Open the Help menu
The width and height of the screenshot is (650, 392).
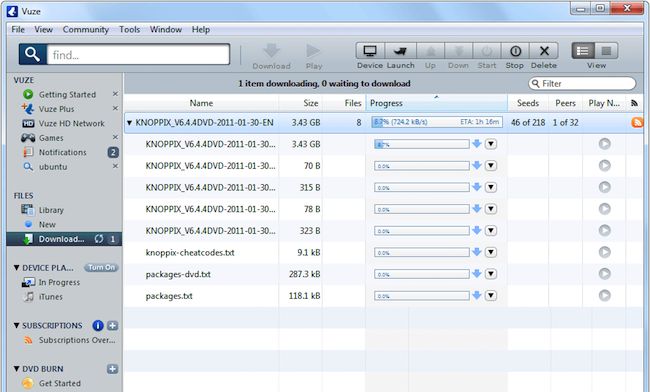click(201, 29)
